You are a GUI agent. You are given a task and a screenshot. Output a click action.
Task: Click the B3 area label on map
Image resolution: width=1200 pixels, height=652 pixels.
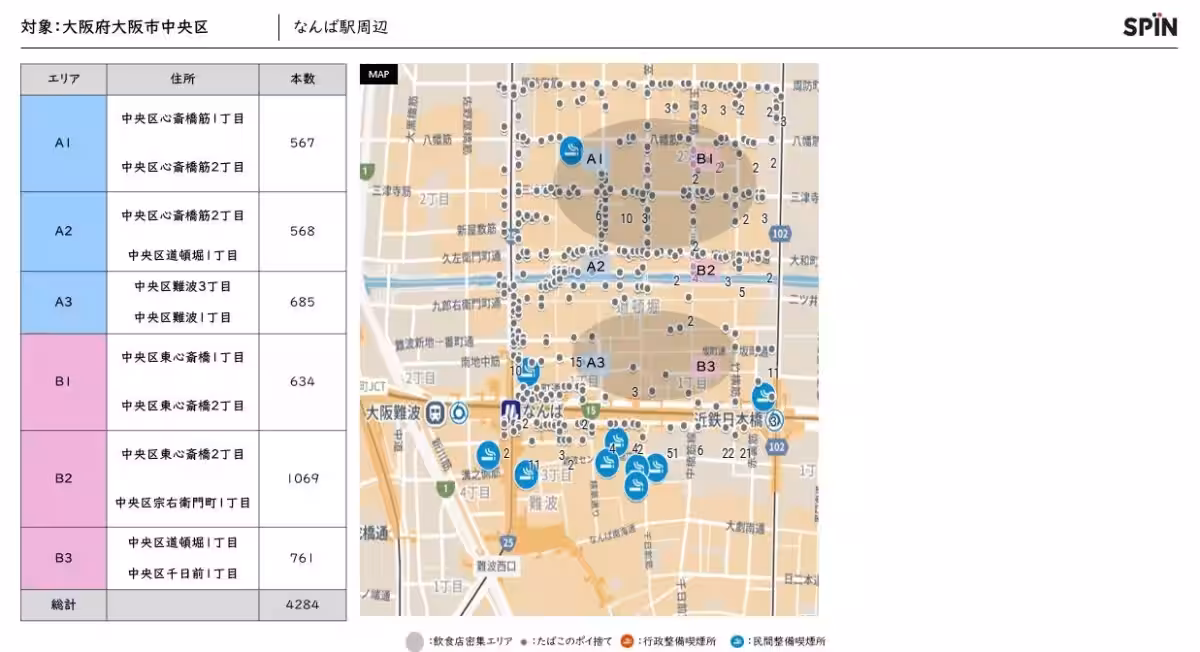click(x=706, y=366)
